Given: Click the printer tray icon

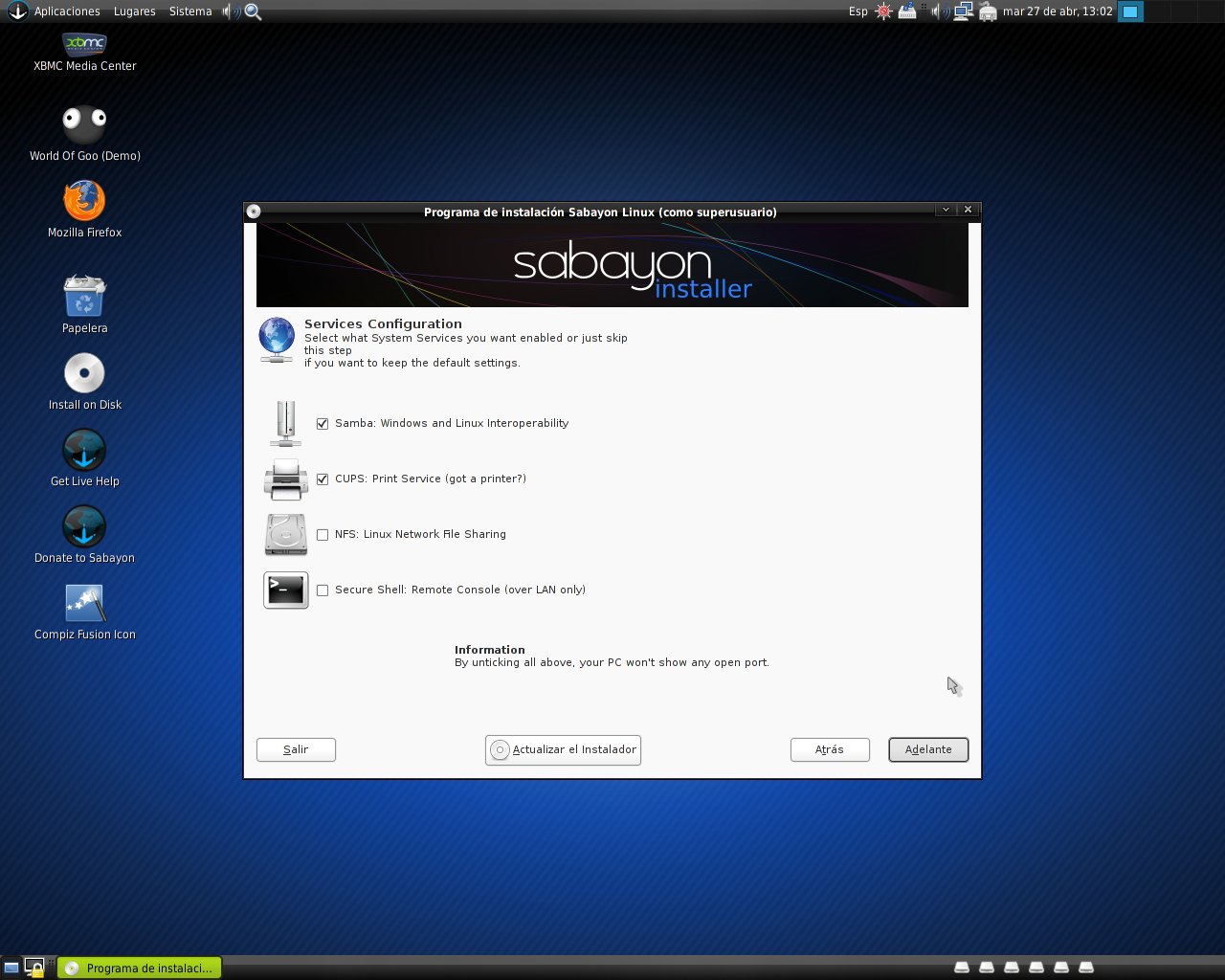Looking at the screenshot, I should coord(988,11).
